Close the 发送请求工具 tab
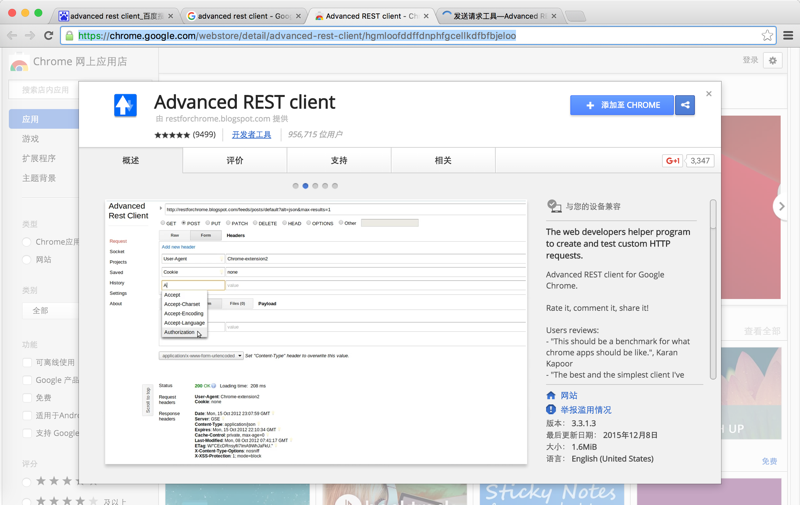 554,16
